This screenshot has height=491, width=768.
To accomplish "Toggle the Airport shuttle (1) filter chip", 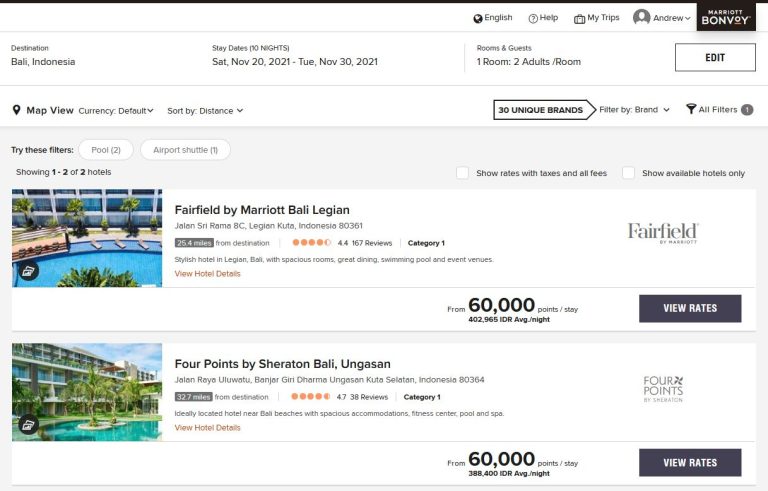I will (185, 150).
